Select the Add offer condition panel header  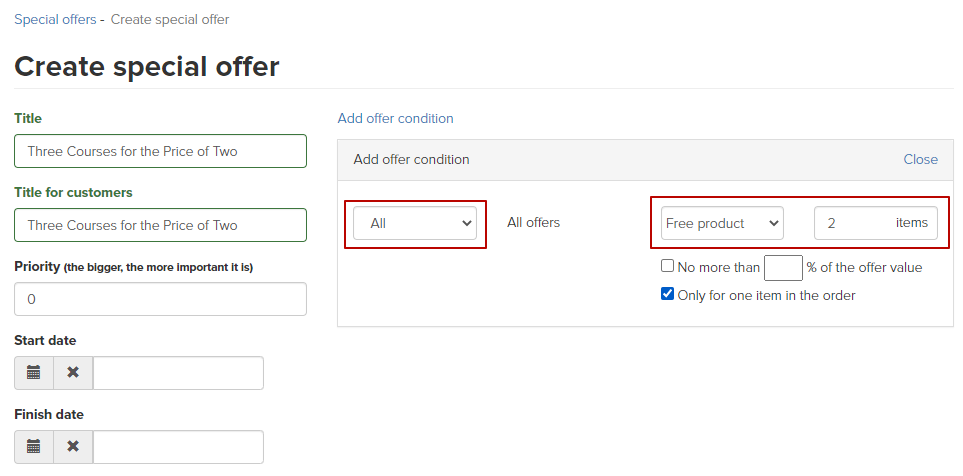[645, 160]
